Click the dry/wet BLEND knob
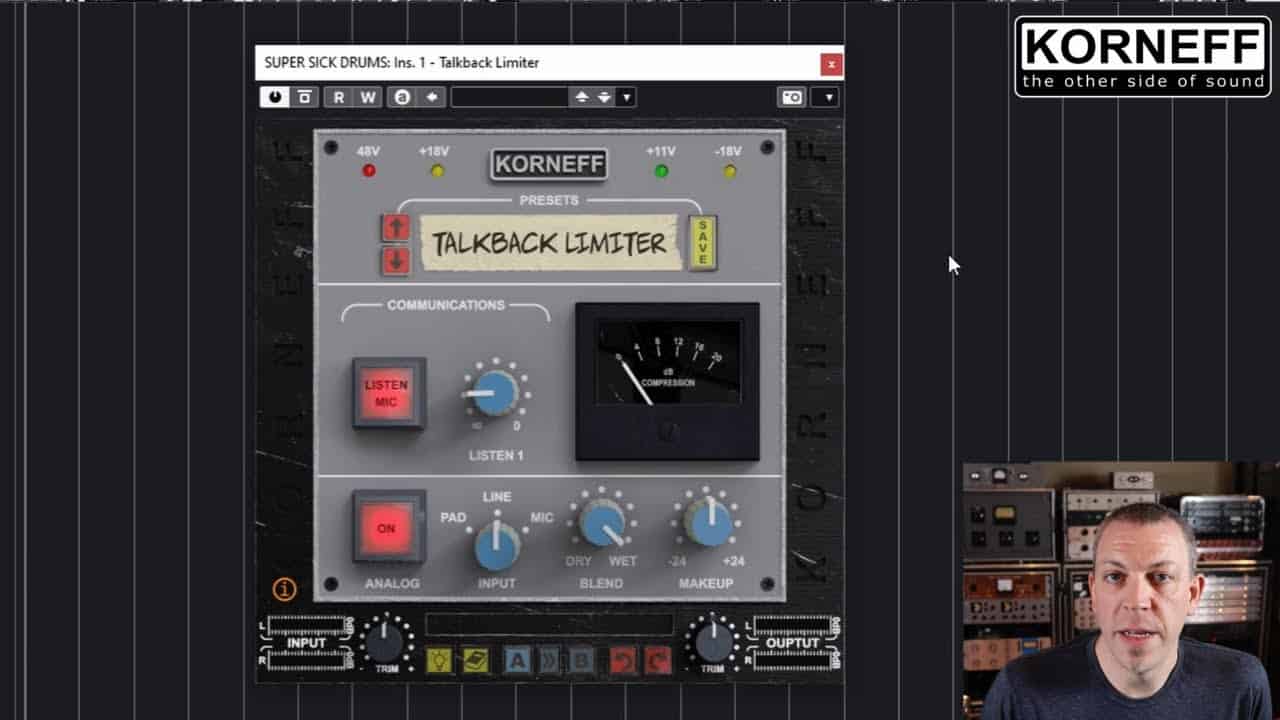 coord(602,522)
